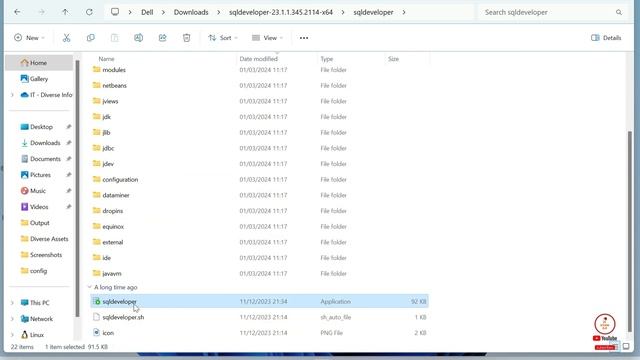Click the modules folder icon
Image resolution: width=640 pixels, height=360 pixels.
(x=96, y=69)
